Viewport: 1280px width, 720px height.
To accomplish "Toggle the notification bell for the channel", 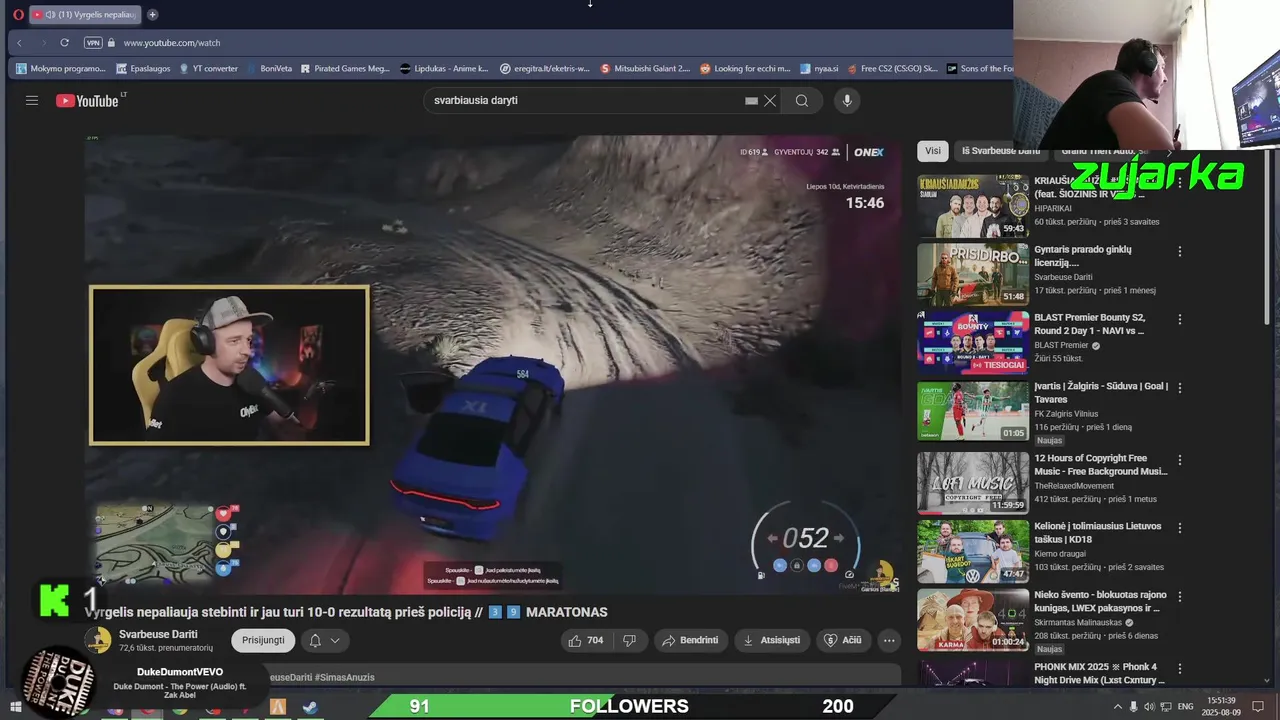I will tap(315, 640).
